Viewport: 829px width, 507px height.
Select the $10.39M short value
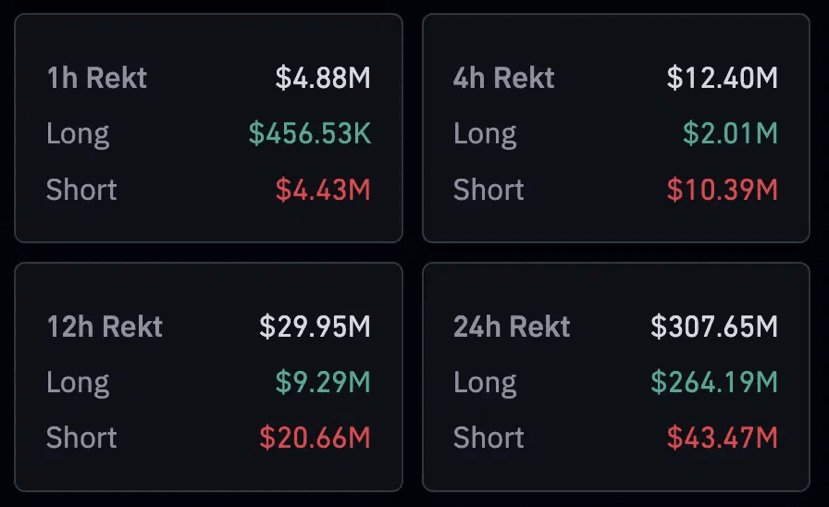click(722, 190)
